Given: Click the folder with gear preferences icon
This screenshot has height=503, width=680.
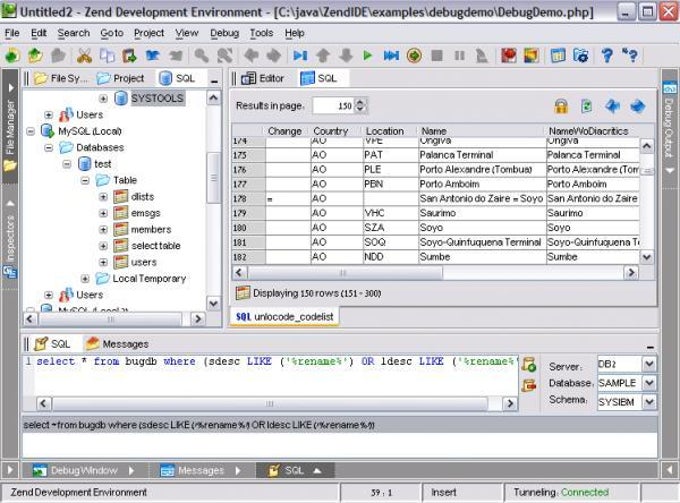Looking at the screenshot, I should coord(581,56).
